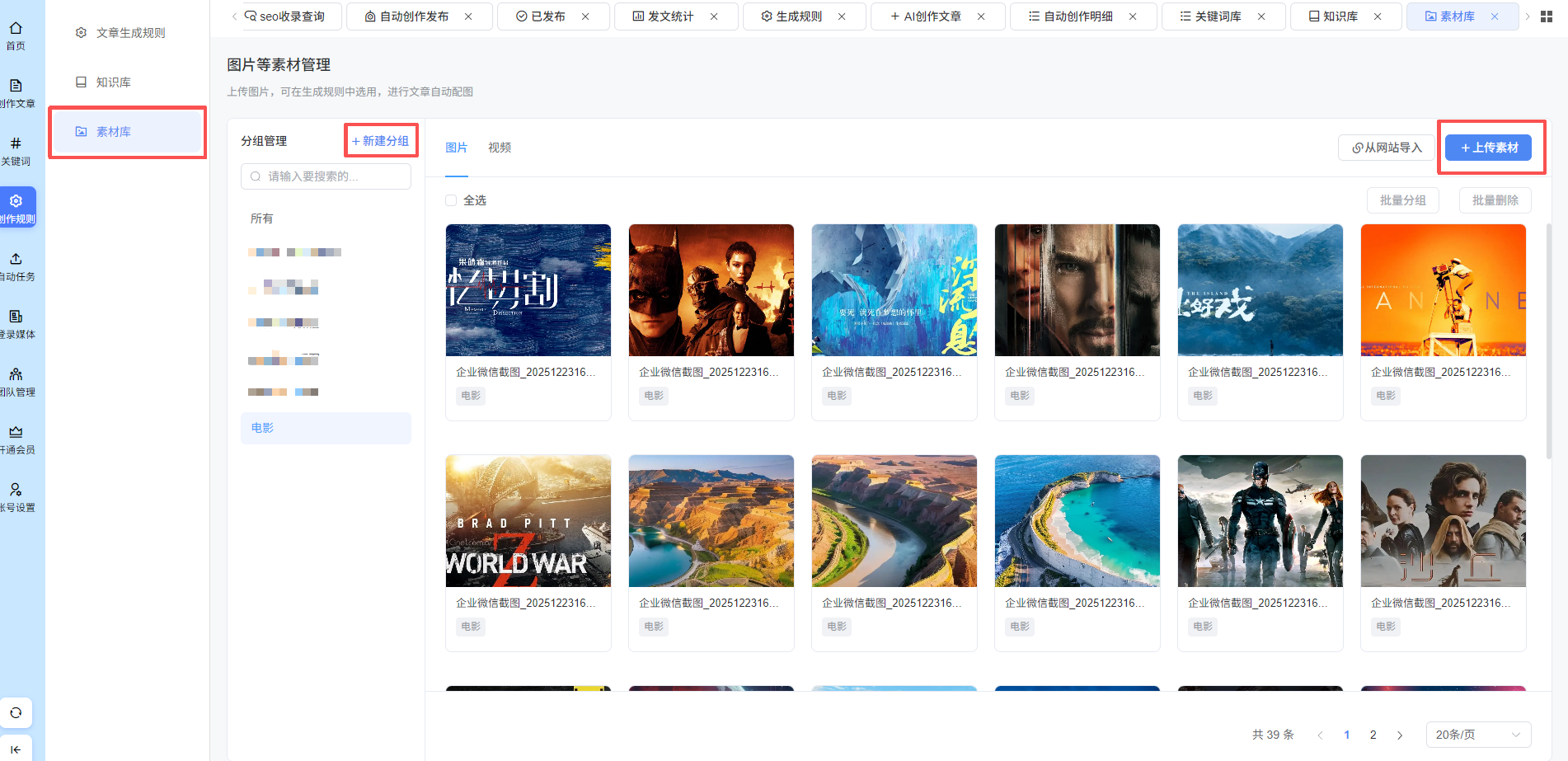Click the 上传素材 button
Screen dimensions: 1568x761
1488,148
